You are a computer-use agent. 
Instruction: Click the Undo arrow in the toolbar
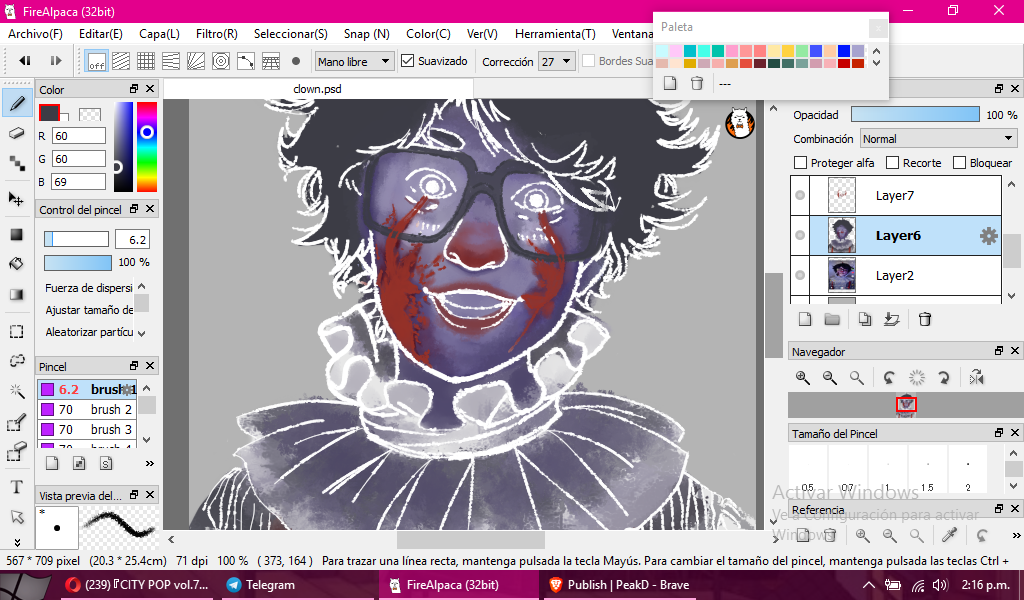point(25,61)
